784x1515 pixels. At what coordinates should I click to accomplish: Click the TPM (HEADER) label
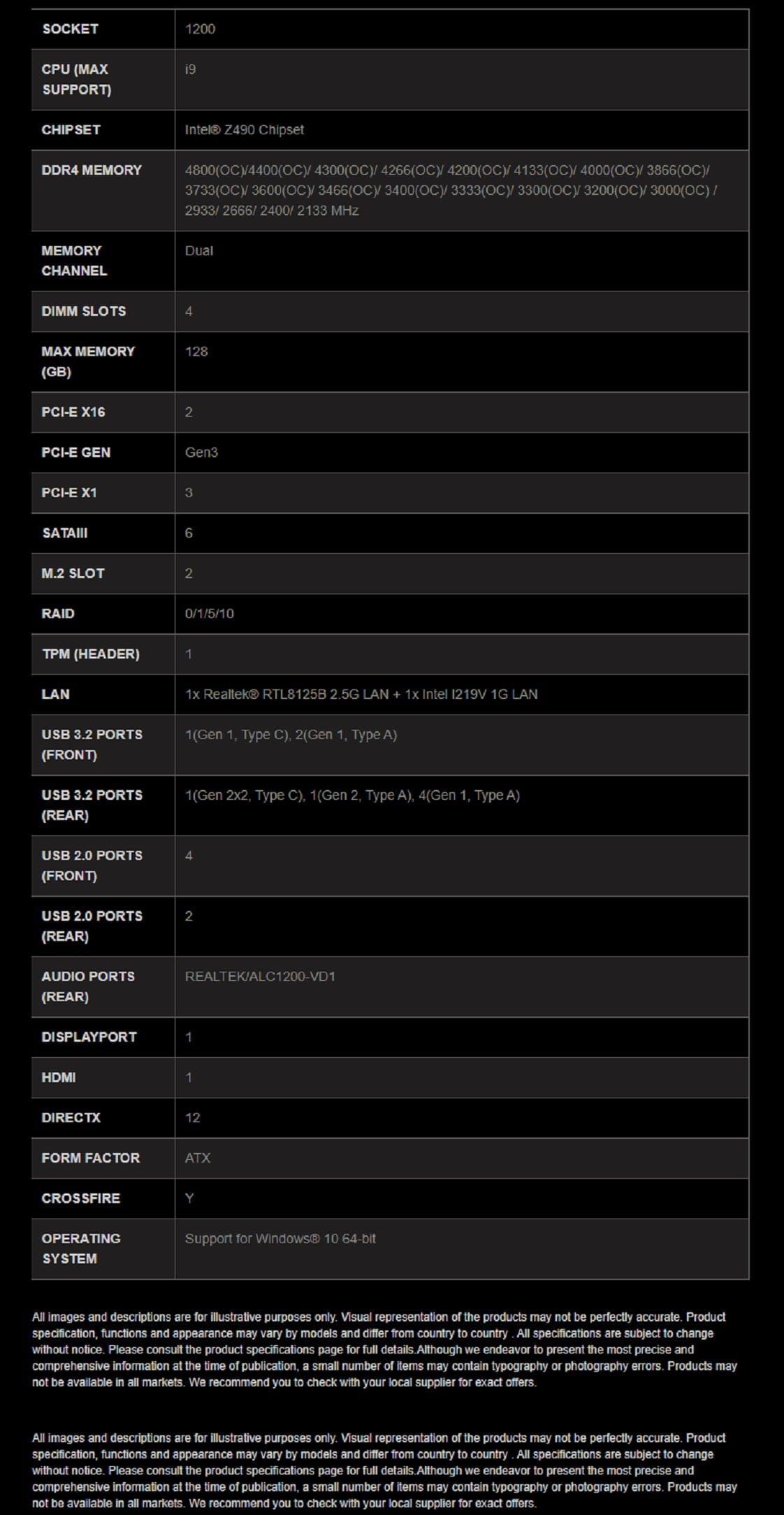pyautogui.click(x=91, y=654)
